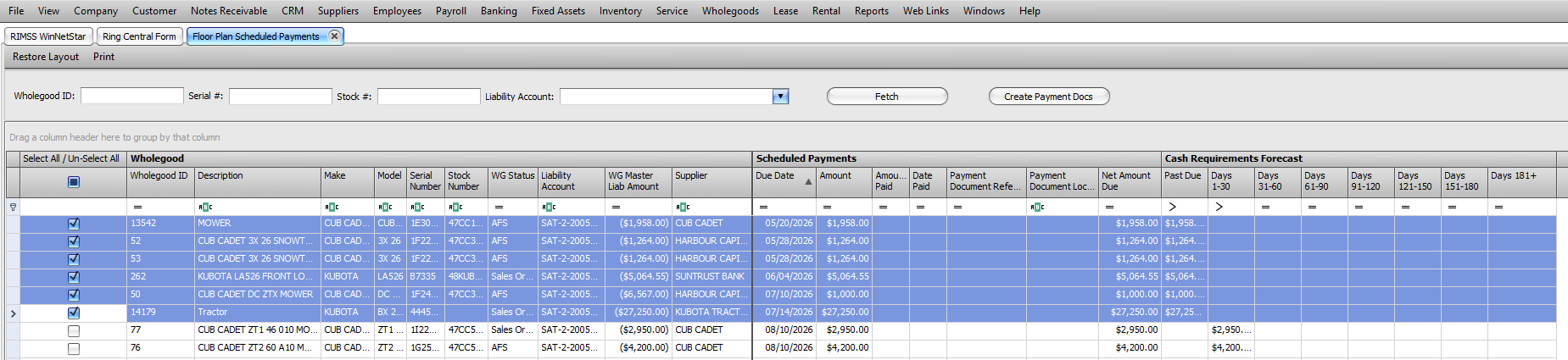Click the equals filter operator under Days 181+
This screenshot has width=1568, height=360.
click(1498, 207)
